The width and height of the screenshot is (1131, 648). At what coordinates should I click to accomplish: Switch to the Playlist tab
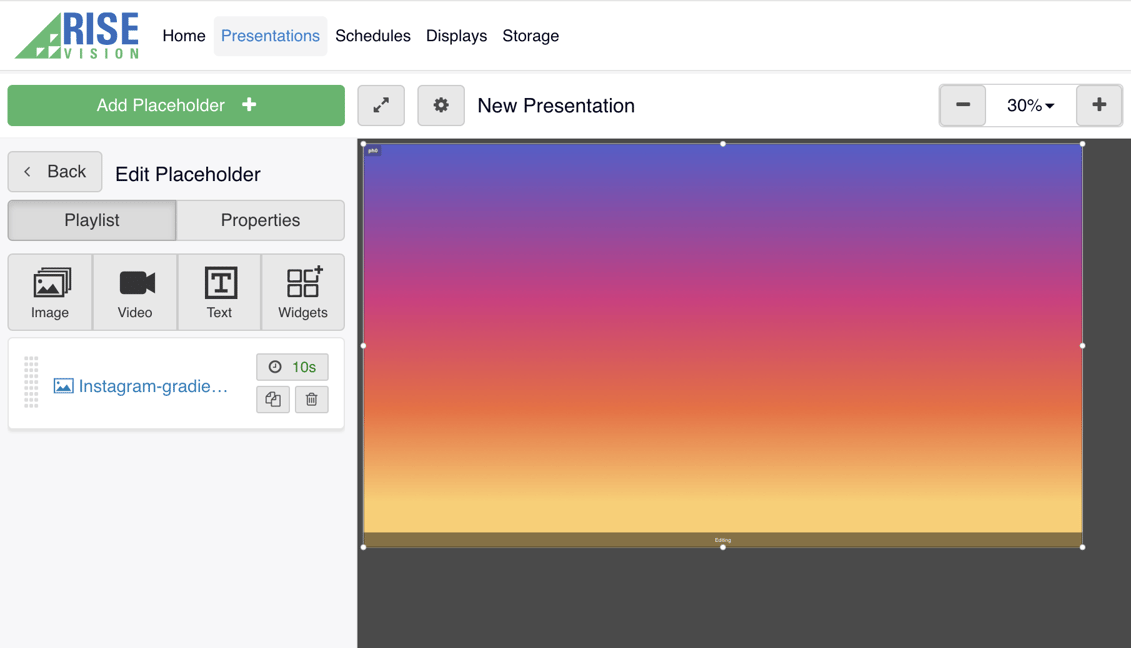[x=91, y=220]
